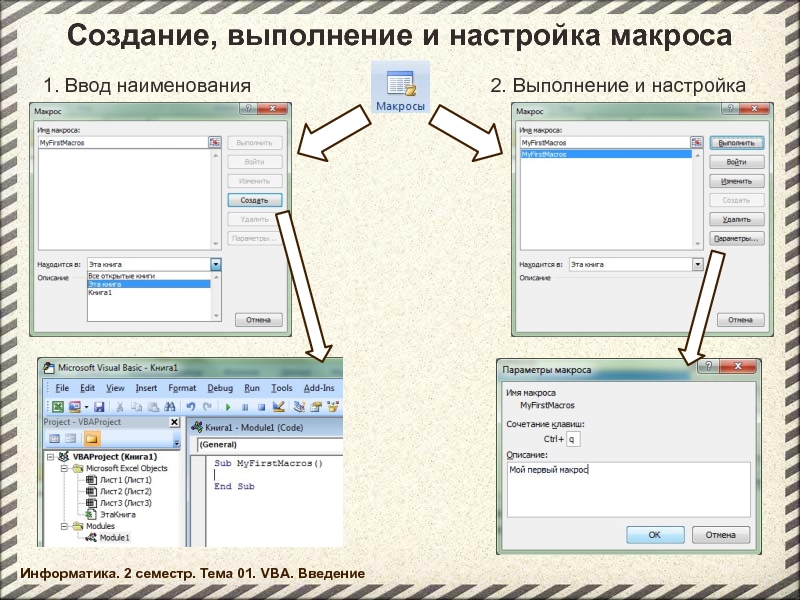This screenshot has height=600, width=800.
Task: Collapse the Modules folder in project tree
Action: coord(63,526)
